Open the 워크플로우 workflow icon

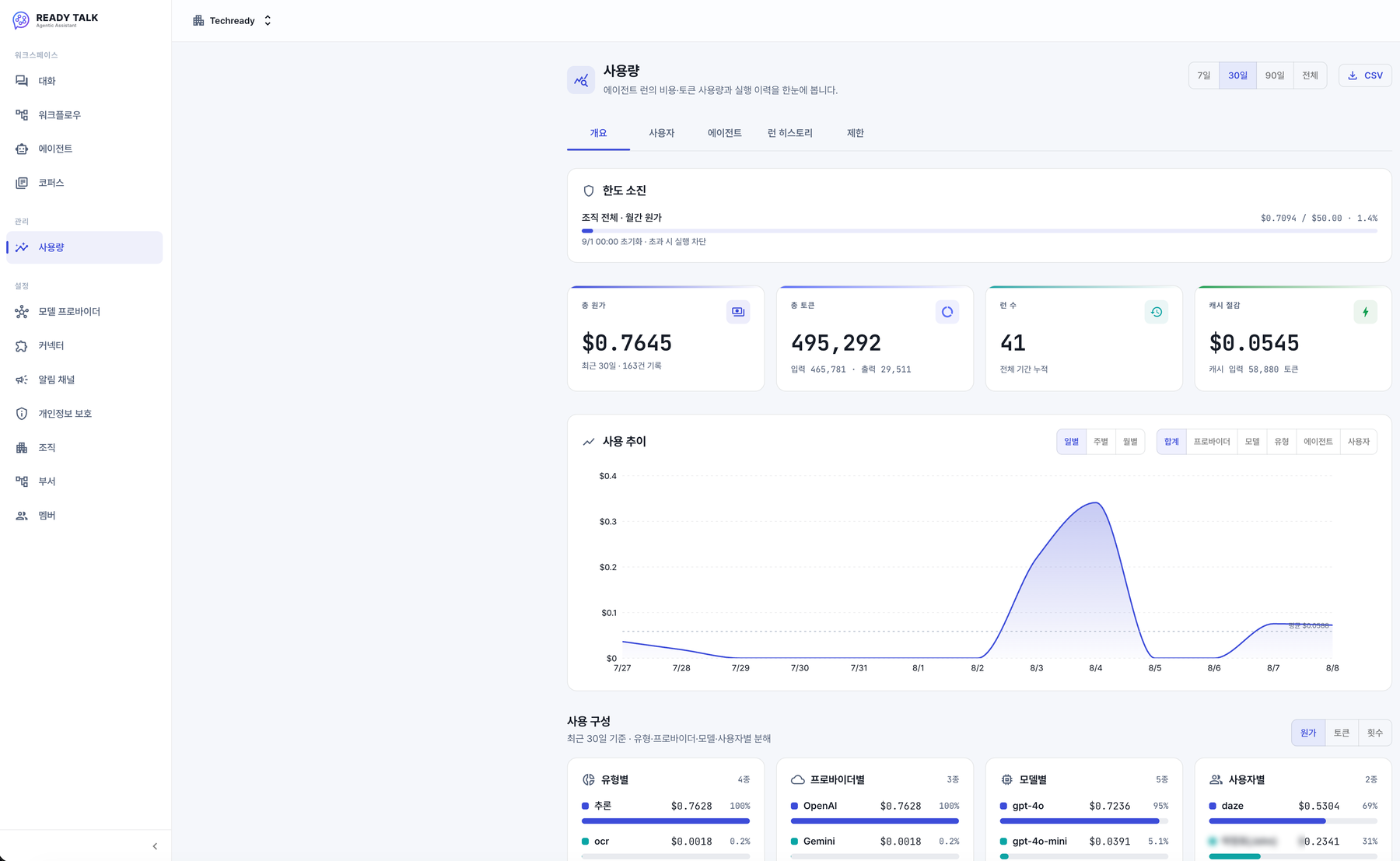tap(22, 115)
